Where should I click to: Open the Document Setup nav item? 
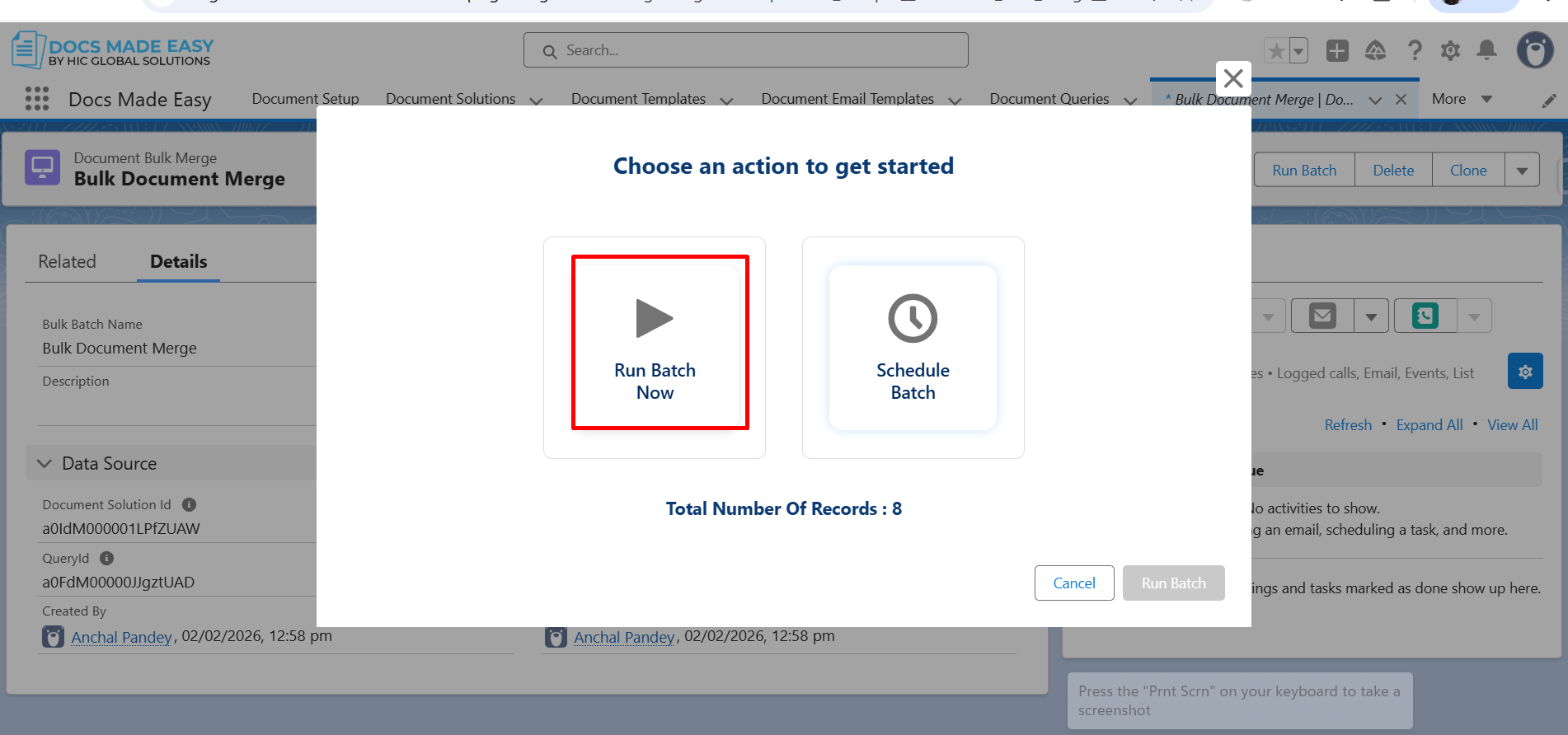[305, 99]
